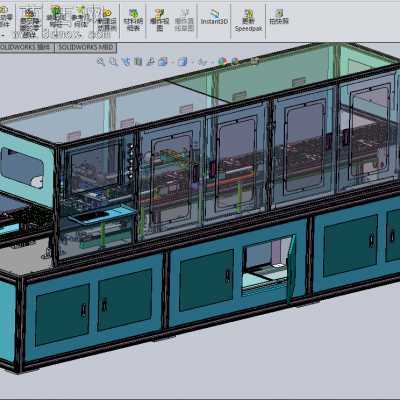The image size is (400, 400).
Task: Start a New Motion Study
Action: tap(107, 20)
